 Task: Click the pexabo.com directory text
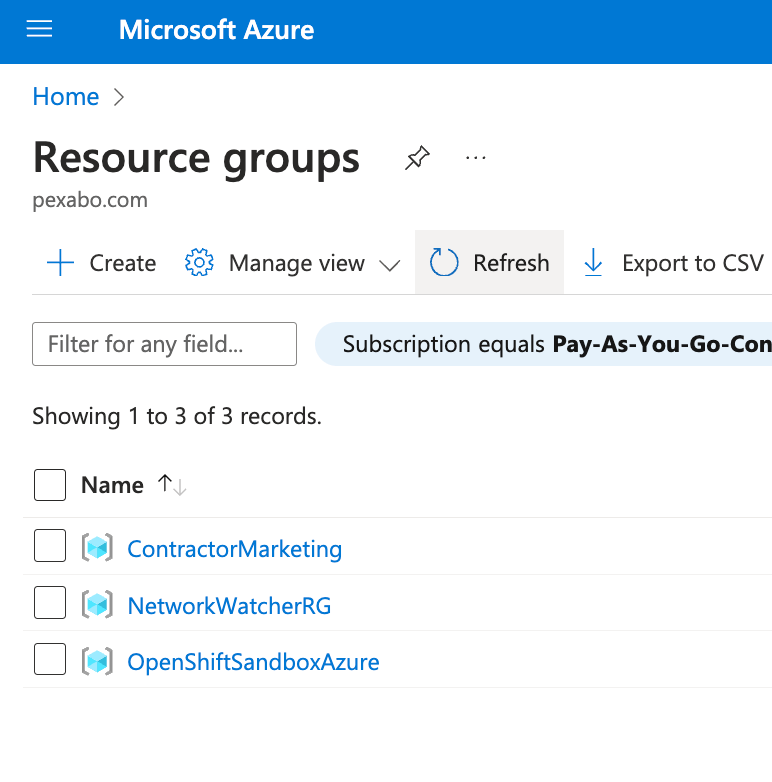pyautogui.click(x=90, y=200)
